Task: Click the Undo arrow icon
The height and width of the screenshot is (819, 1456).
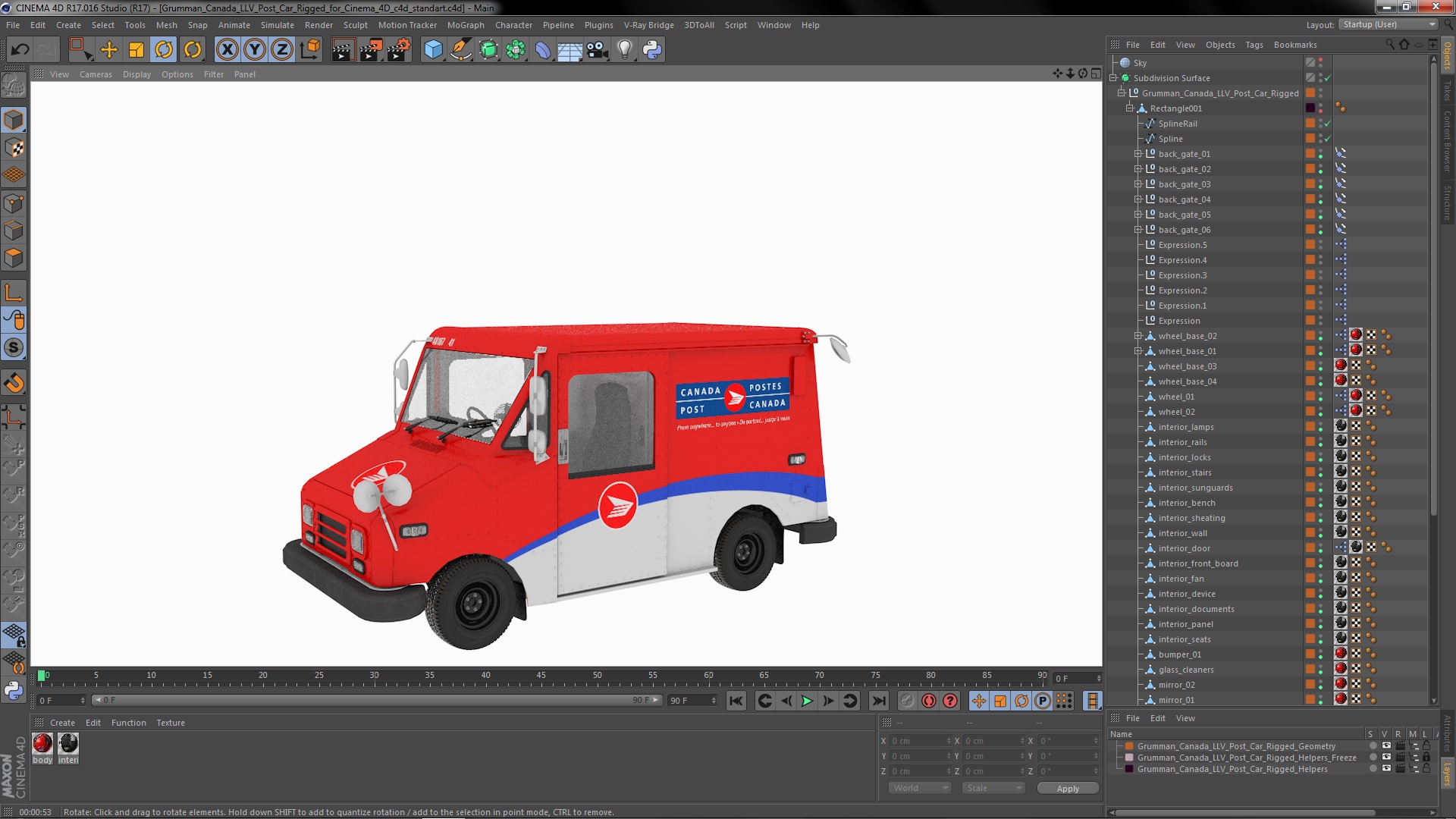Action: 20,50
